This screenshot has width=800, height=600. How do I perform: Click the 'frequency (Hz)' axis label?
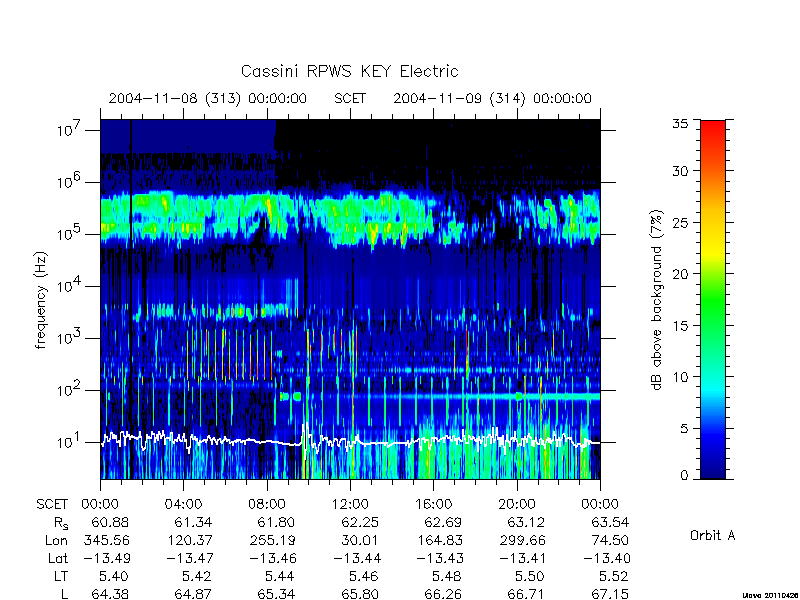41,300
